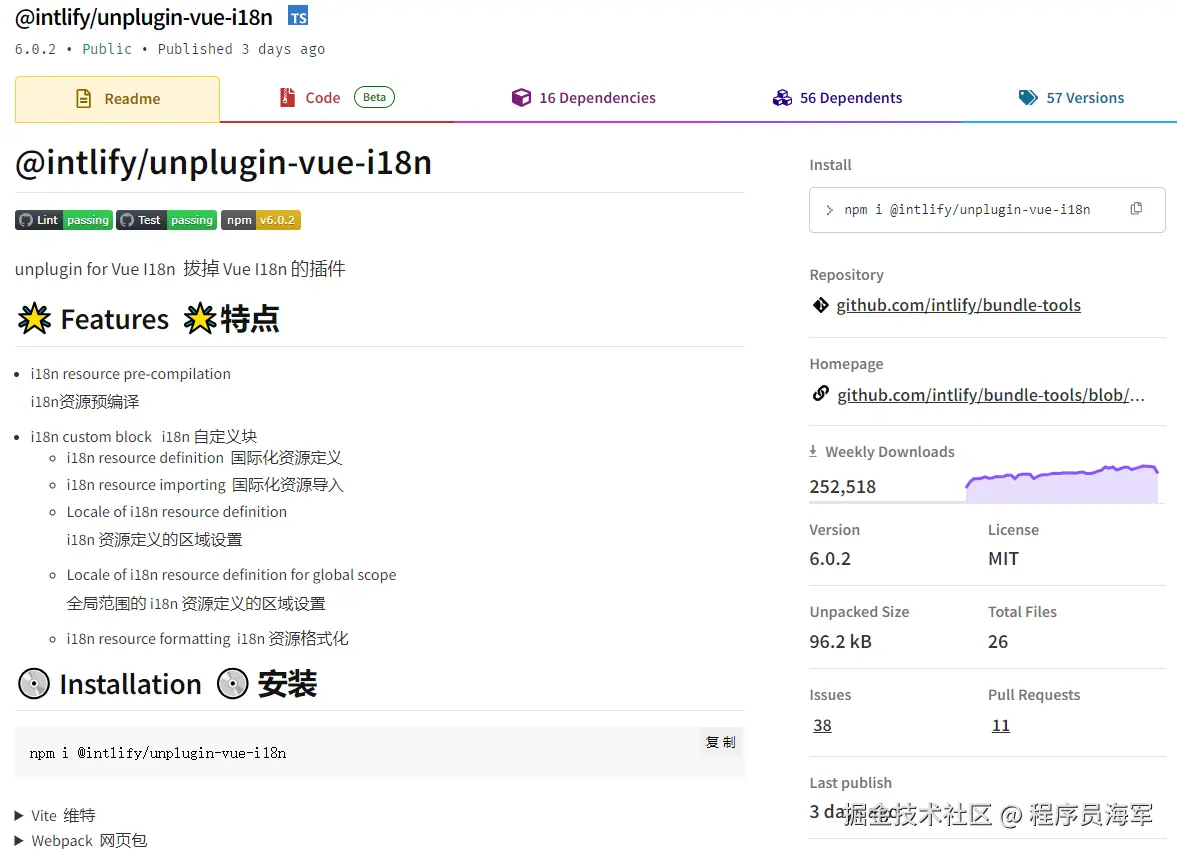This screenshot has height=852, width=1177.
Task: Open the Test passing badge
Action: pos(167,220)
